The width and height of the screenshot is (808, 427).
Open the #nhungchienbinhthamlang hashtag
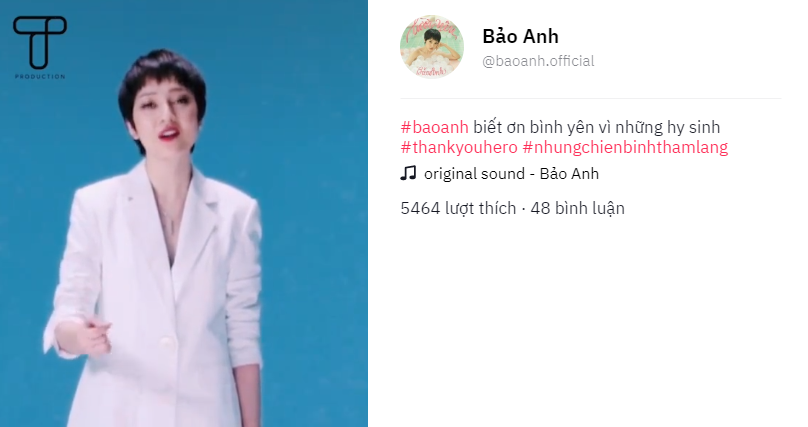(x=625, y=147)
